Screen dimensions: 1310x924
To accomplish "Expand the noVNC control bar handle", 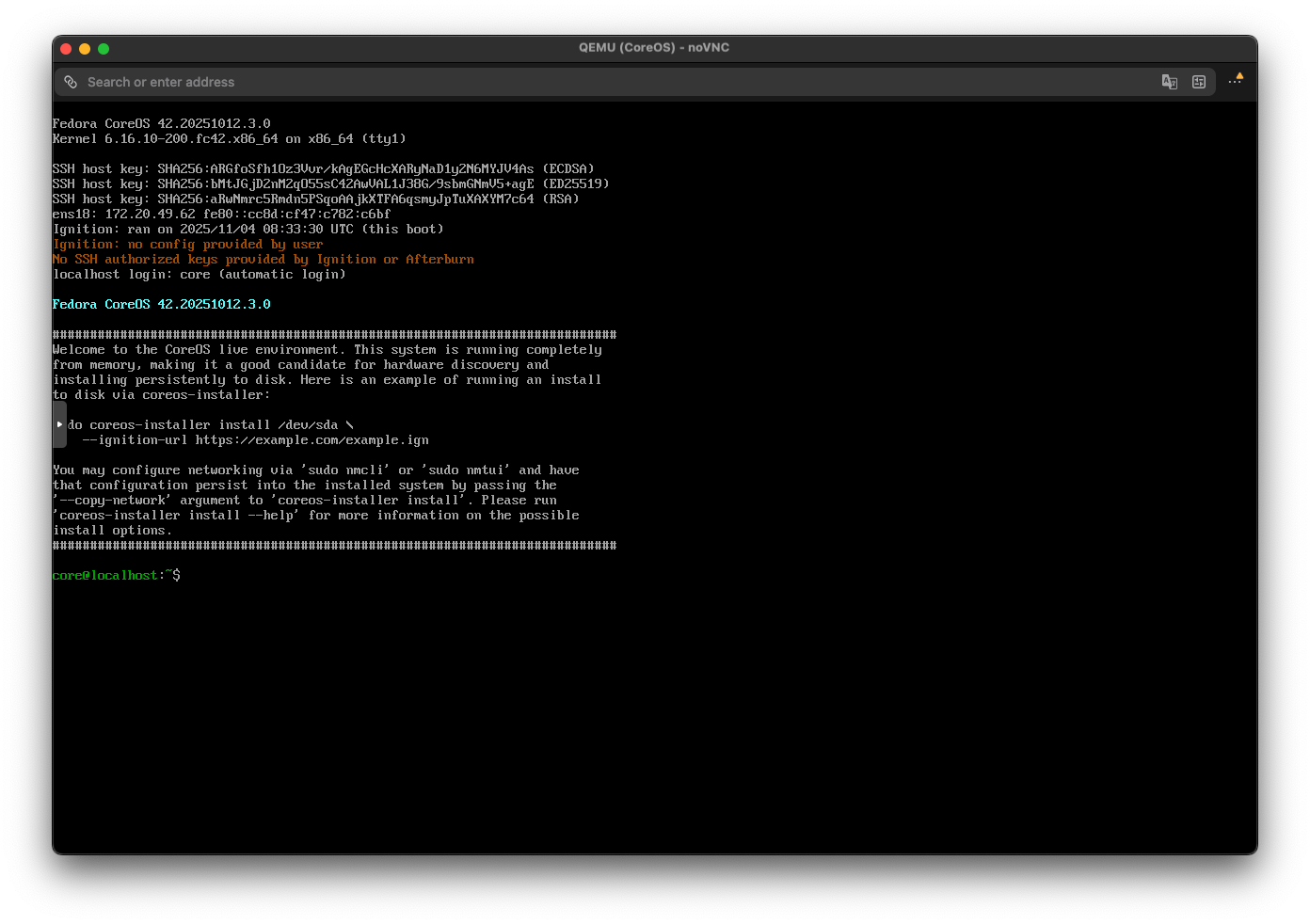I will coord(59,424).
